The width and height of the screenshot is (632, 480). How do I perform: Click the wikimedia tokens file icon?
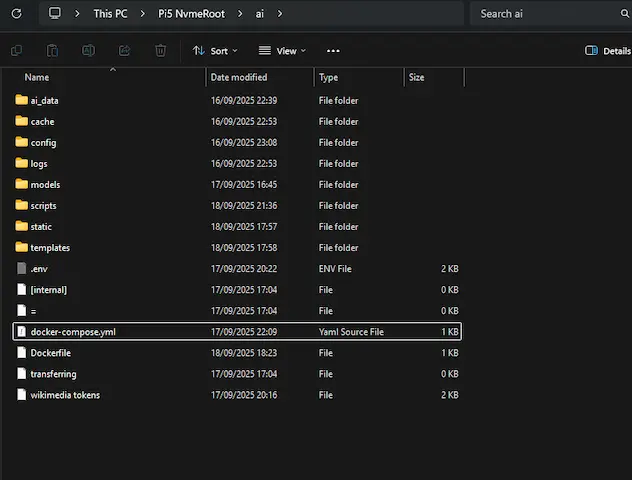click(x=22, y=394)
